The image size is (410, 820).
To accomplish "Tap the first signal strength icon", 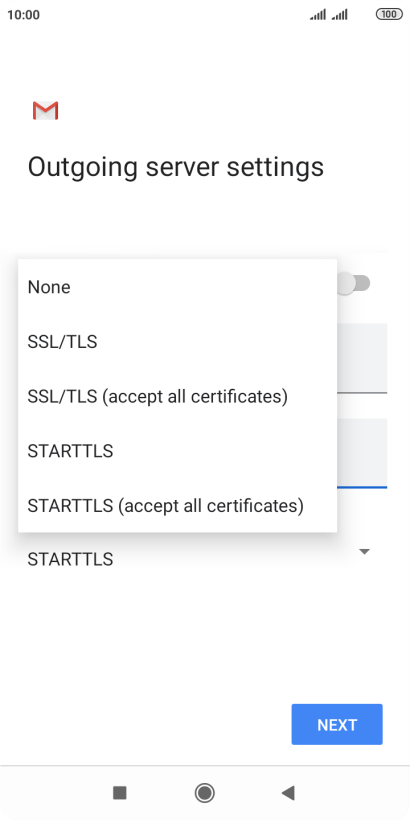I will click(317, 15).
